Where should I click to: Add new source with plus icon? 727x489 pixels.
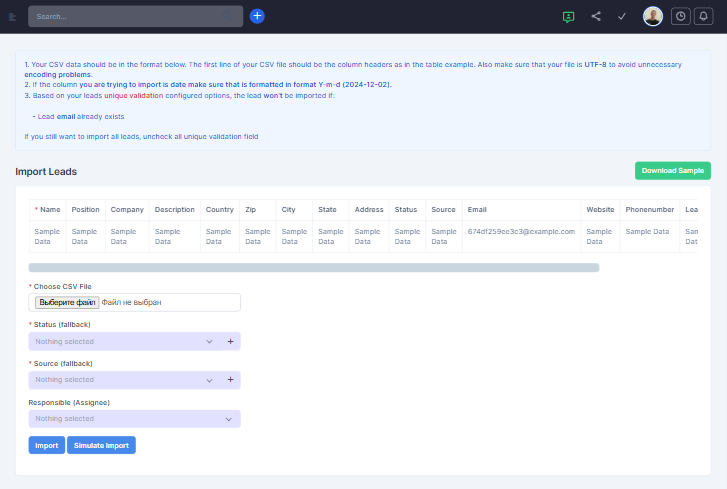point(230,380)
